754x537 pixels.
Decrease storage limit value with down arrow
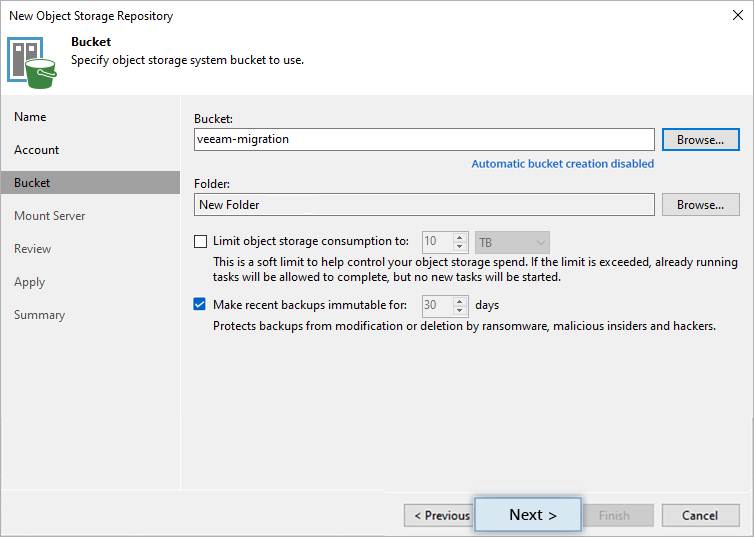tap(460, 246)
